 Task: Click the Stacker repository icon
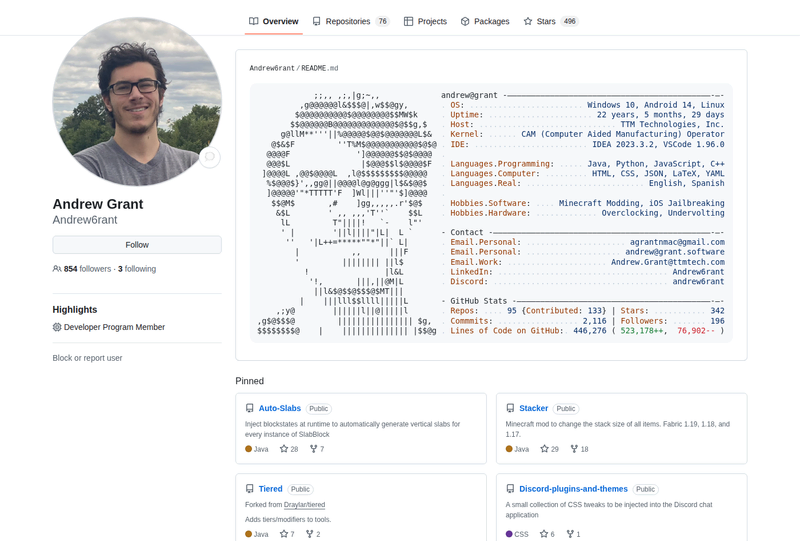(x=510, y=408)
